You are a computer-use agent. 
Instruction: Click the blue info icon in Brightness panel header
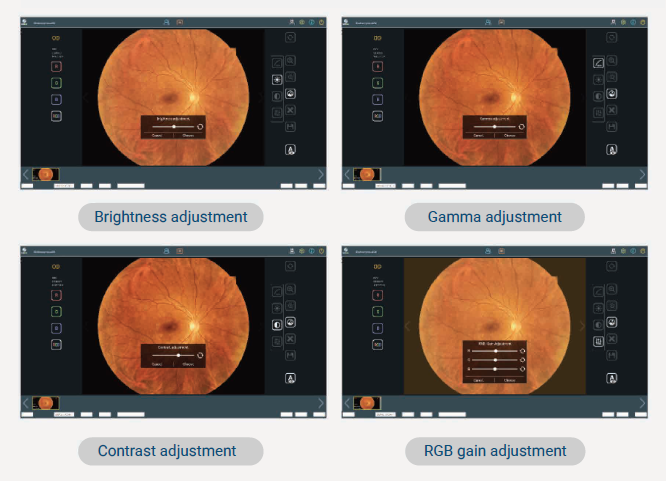coord(312,22)
